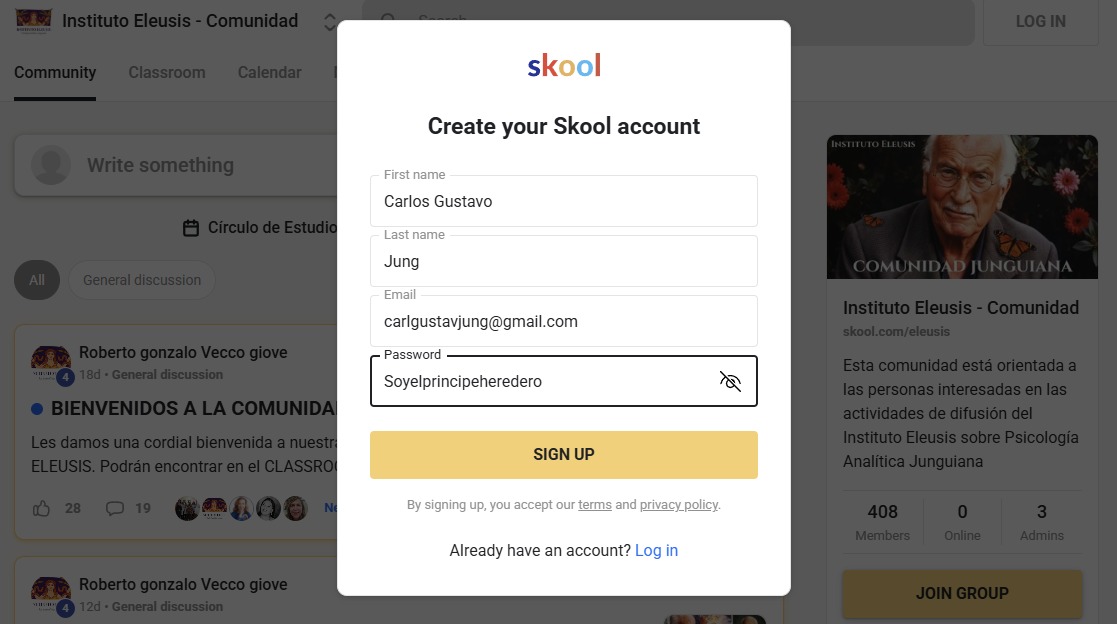The height and width of the screenshot is (624, 1117).
Task: Open comments via the speech bubble icon
Action: coord(115,508)
